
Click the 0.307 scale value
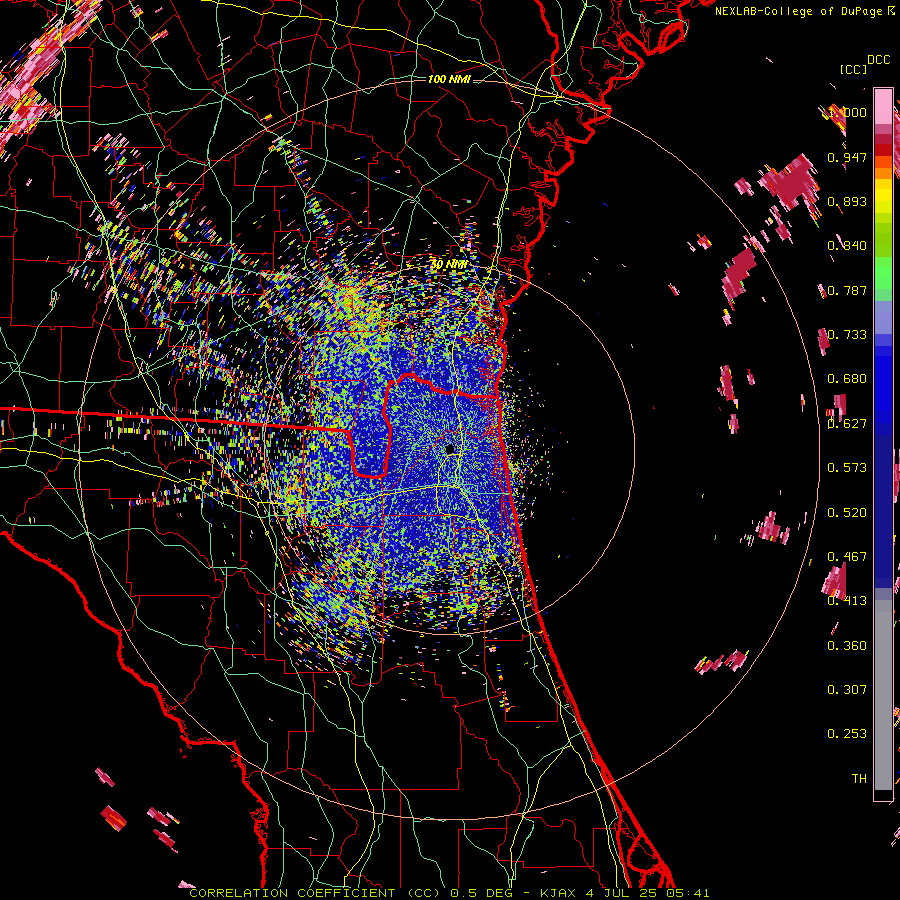tap(847, 690)
